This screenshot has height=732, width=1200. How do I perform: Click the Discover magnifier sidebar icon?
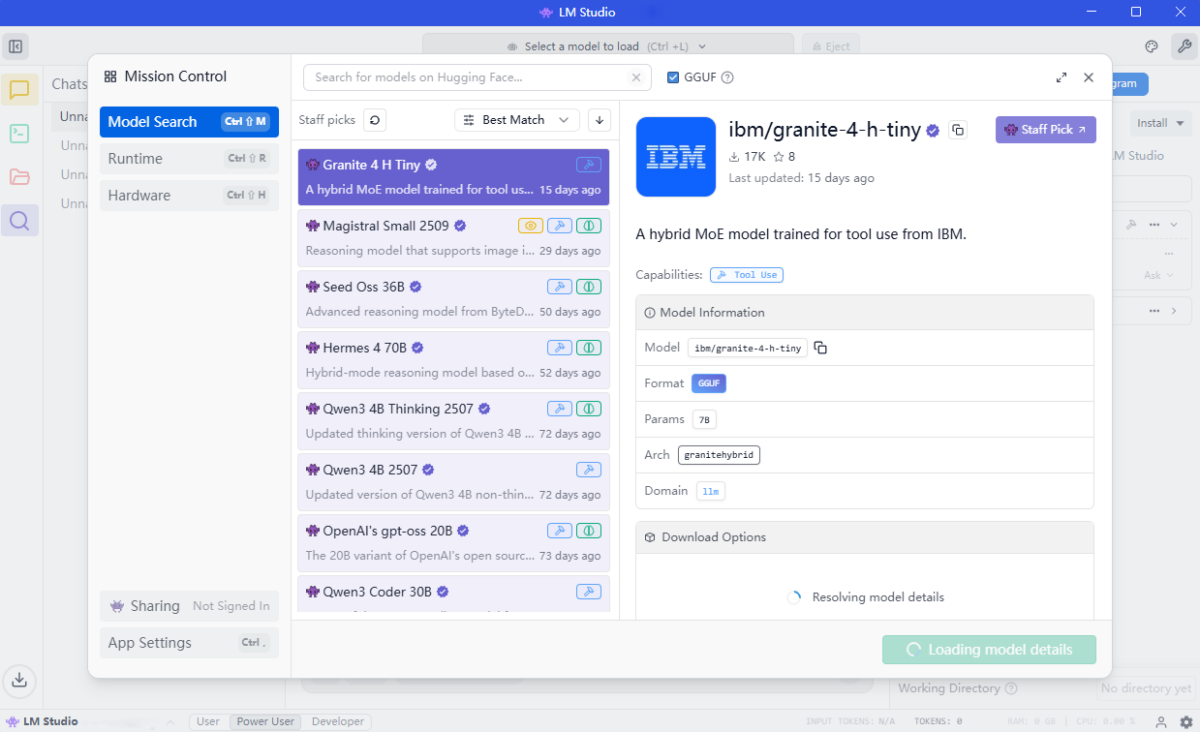click(20, 220)
